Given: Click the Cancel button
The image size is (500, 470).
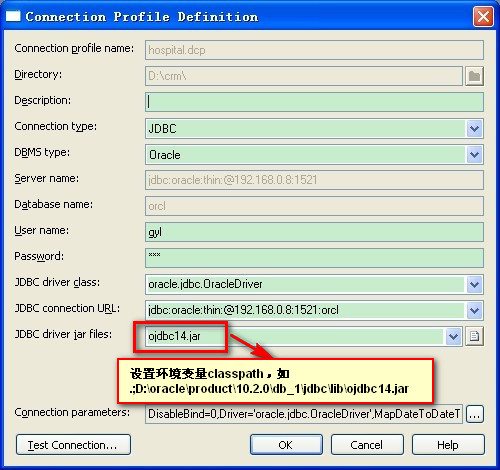Looking at the screenshot, I should coord(367,445).
